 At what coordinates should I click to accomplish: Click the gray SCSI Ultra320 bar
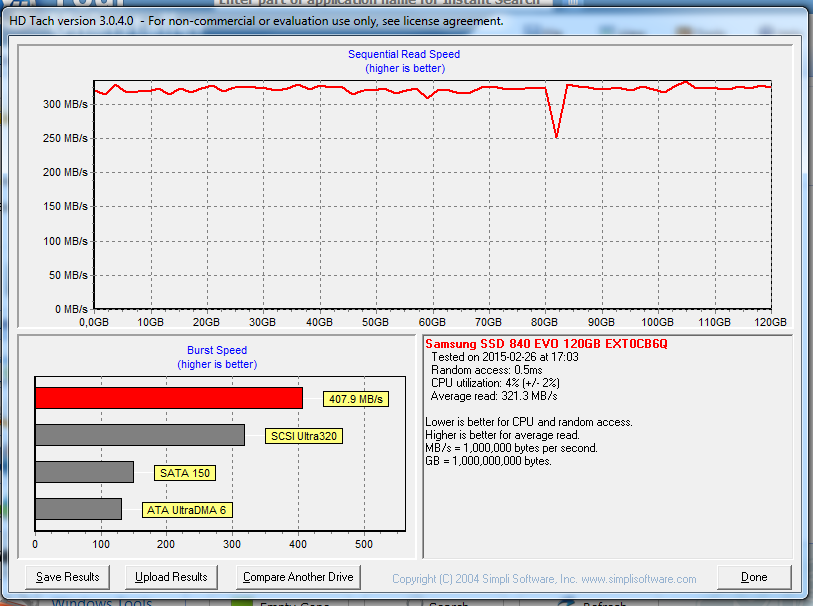(140, 435)
